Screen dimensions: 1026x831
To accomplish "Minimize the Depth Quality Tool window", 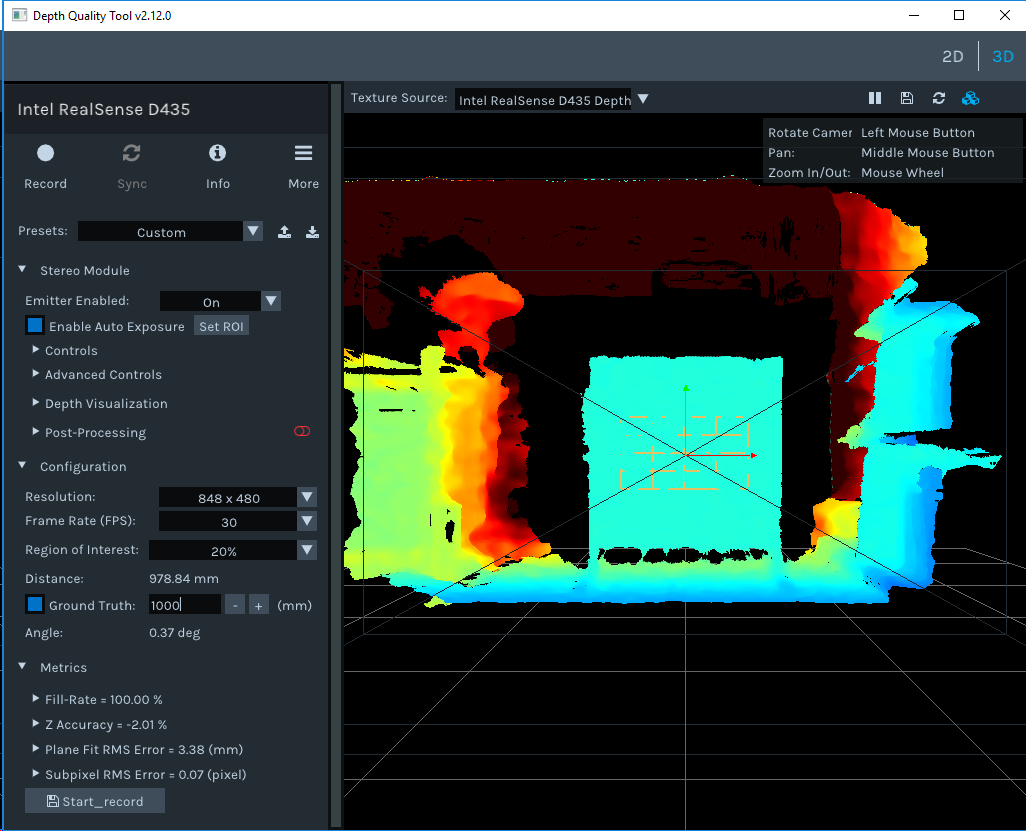I will pos(914,15).
